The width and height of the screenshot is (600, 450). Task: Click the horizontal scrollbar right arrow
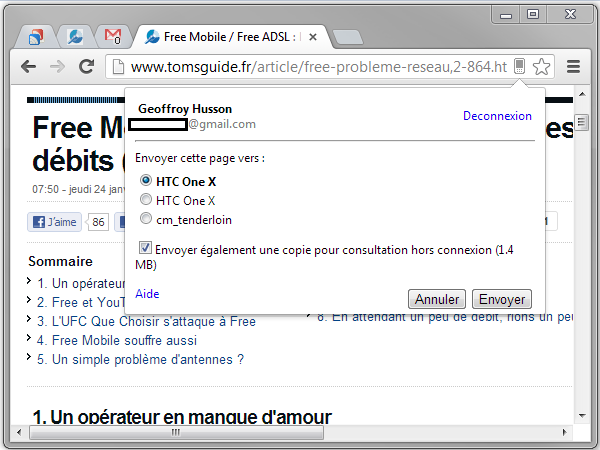pyautogui.click(x=564, y=433)
